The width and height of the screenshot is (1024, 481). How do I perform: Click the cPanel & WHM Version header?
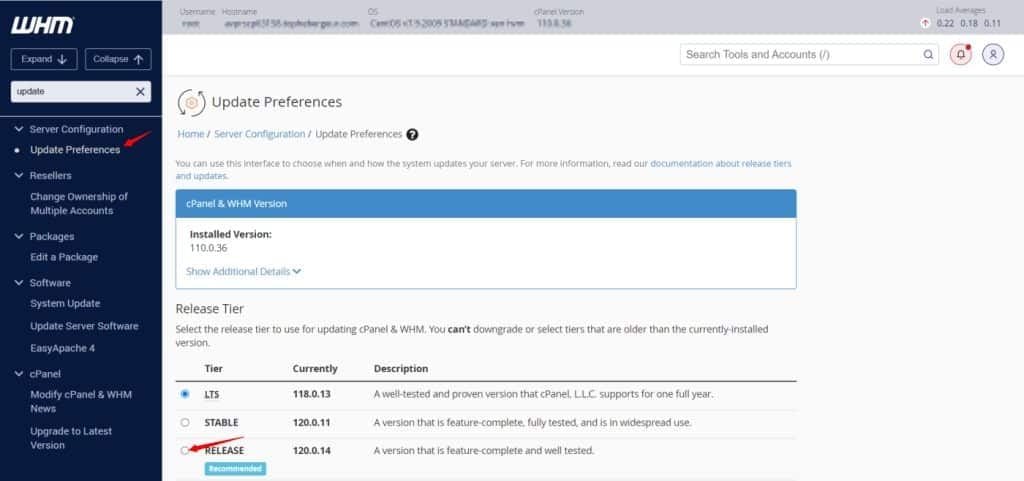(486, 204)
